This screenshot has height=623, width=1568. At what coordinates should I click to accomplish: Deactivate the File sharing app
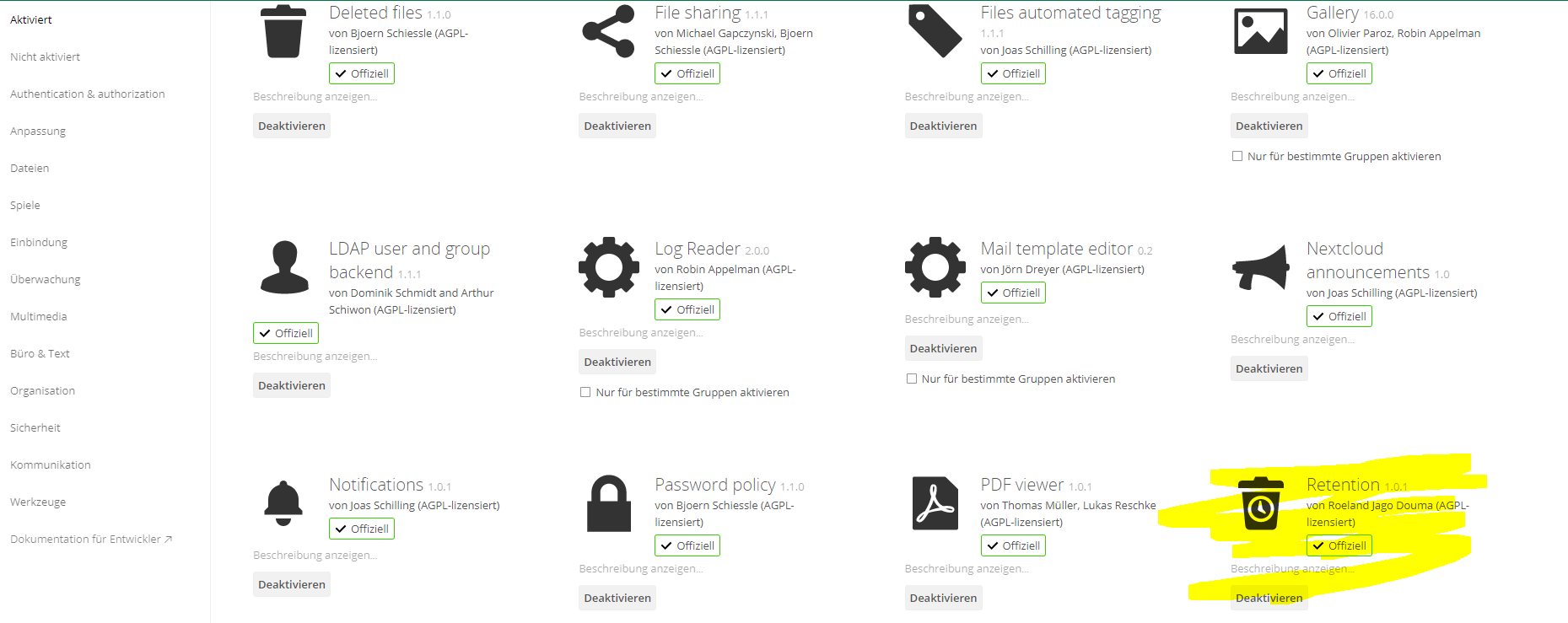pyautogui.click(x=617, y=126)
